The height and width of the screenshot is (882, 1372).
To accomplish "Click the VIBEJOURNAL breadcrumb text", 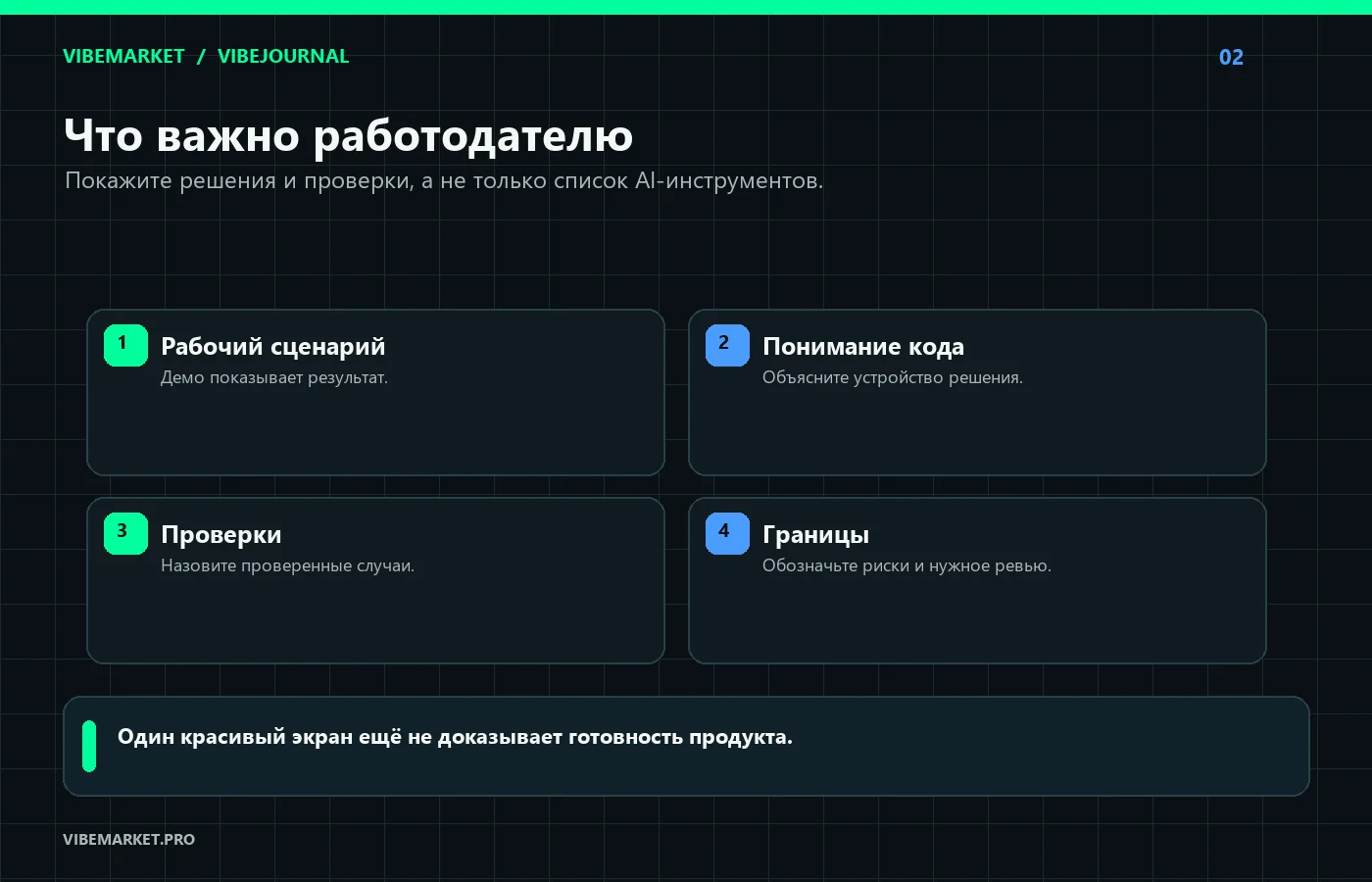I will 283,56.
